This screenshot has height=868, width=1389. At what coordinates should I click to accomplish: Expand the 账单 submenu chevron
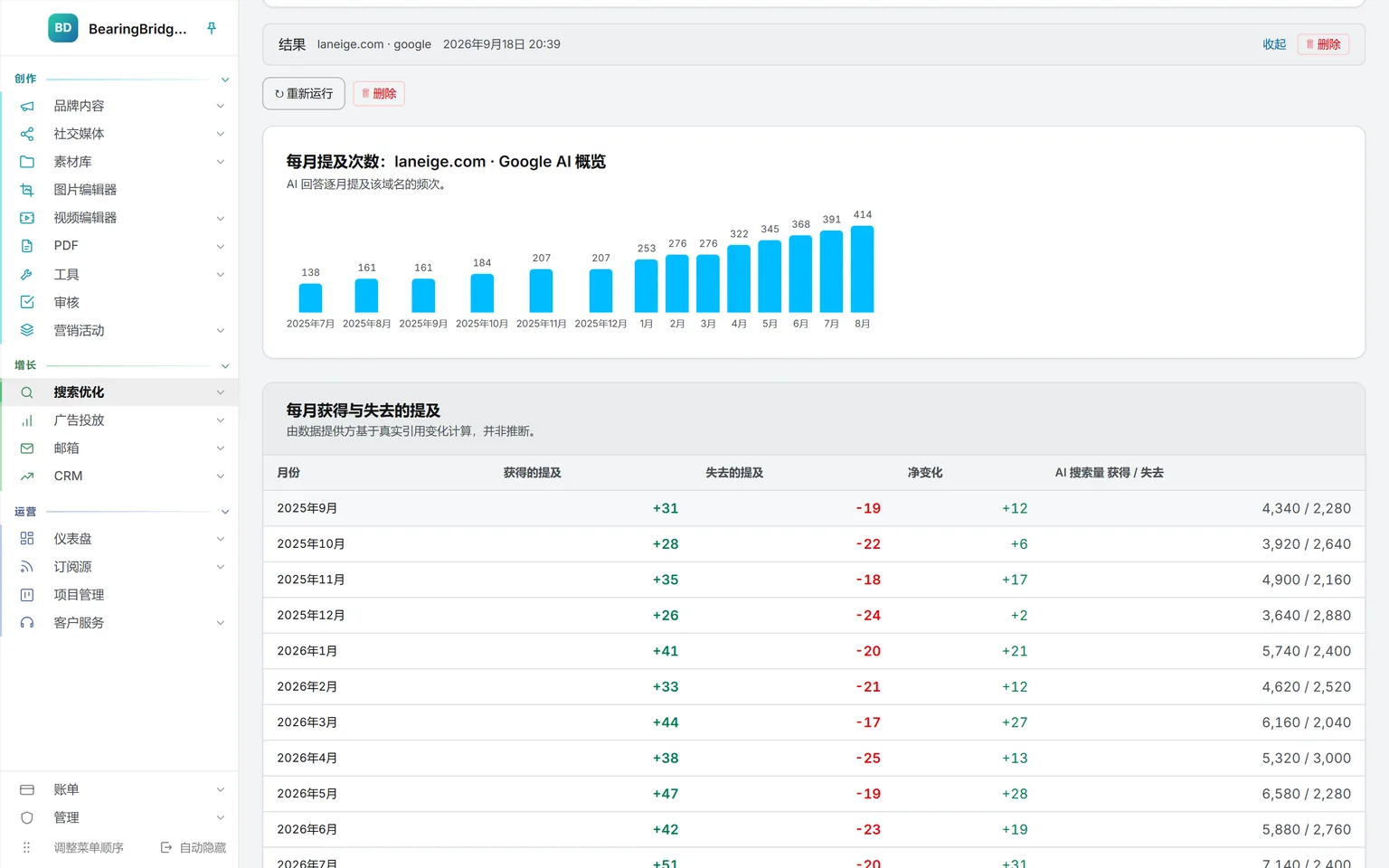click(221, 790)
